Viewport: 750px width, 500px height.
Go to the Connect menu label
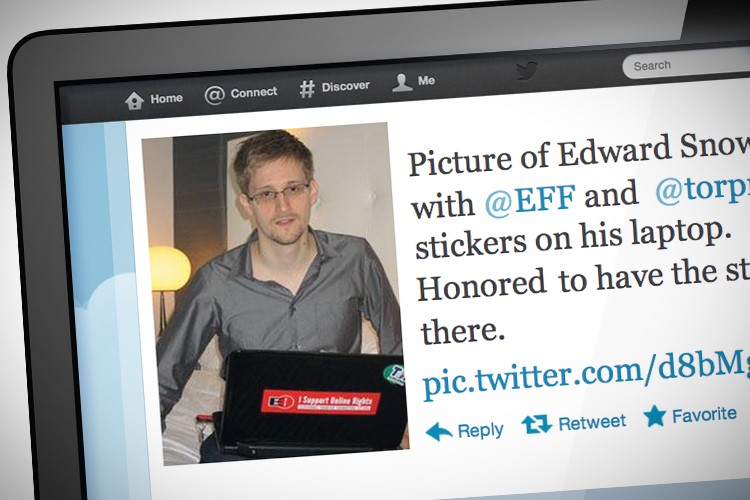pyautogui.click(x=254, y=92)
